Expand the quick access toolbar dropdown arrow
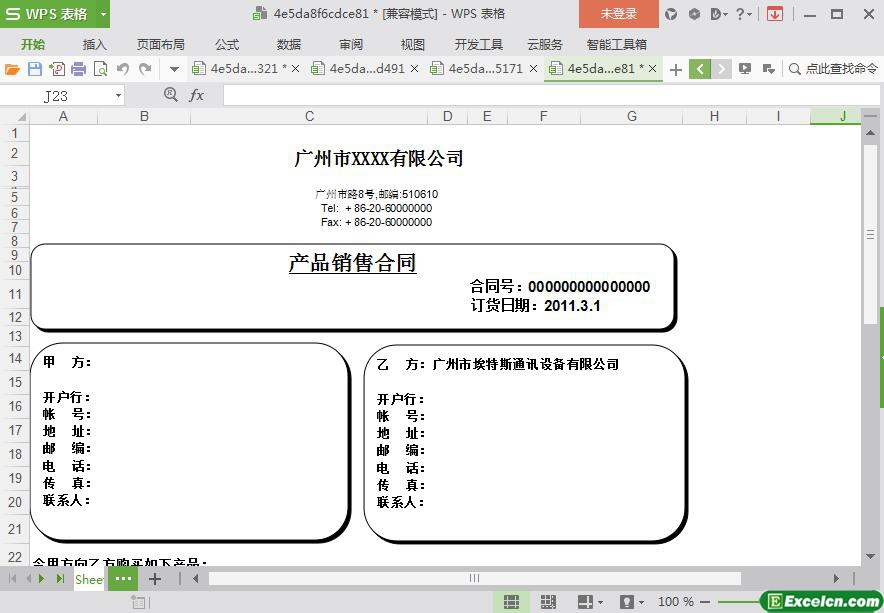 pos(174,69)
